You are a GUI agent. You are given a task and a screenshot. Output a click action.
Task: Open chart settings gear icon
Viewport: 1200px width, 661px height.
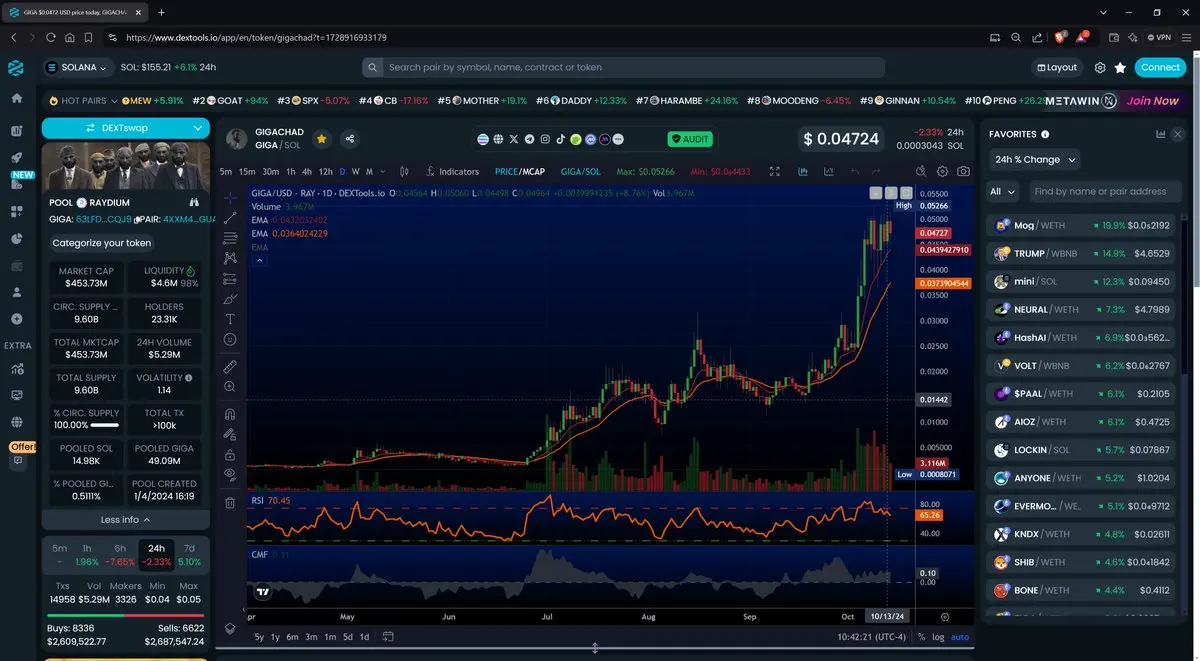(940, 171)
